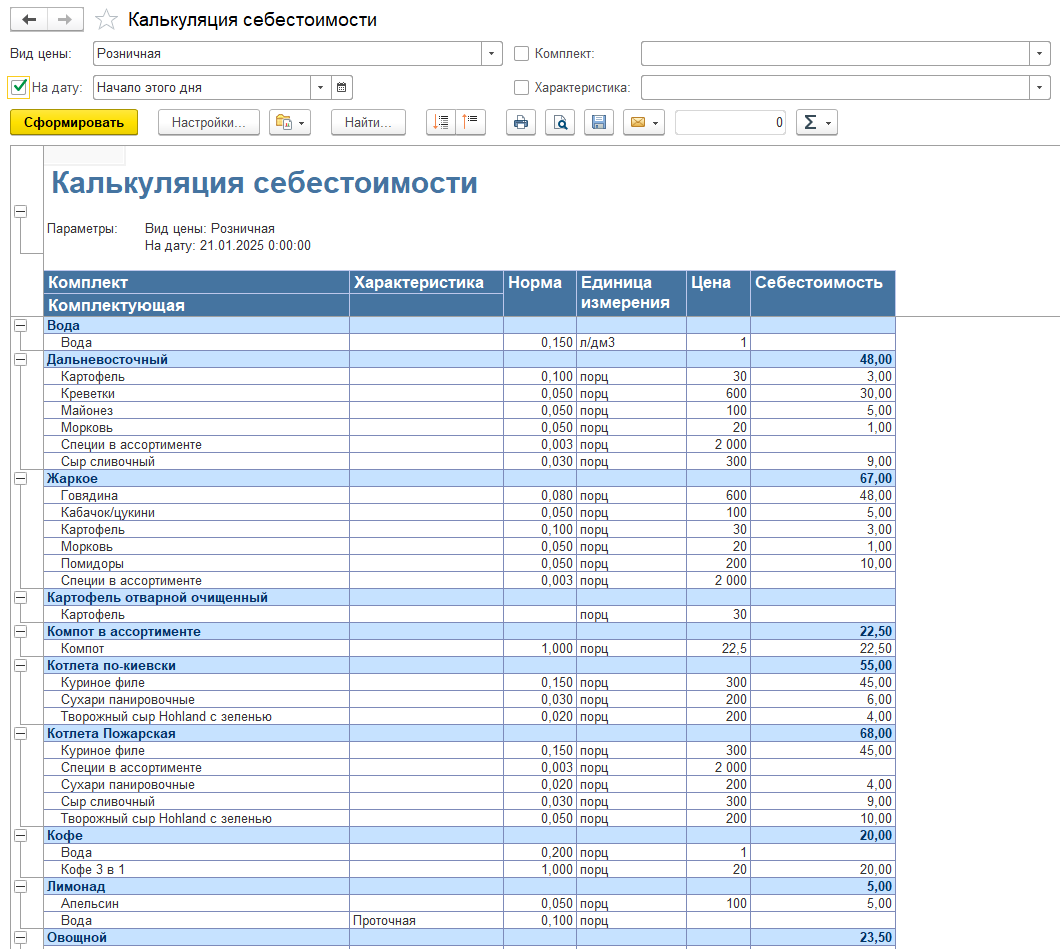Image resolution: width=1060 pixels, height=949 pixels.
Task: Open the calendar date picker icon
Action: coord(341,87)
